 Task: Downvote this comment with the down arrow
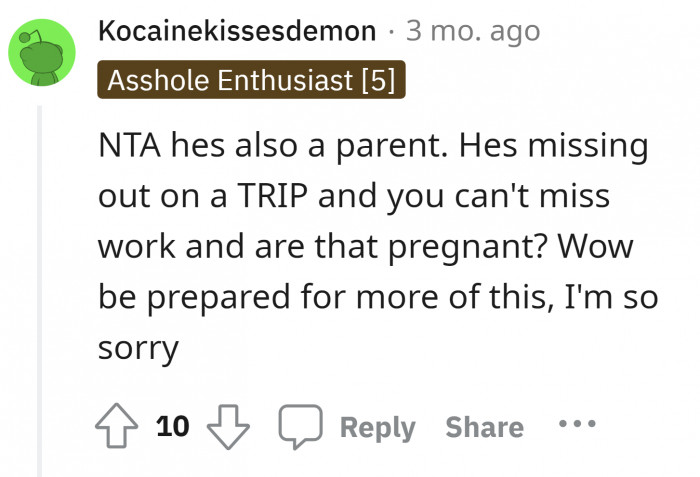pos(228,427)
